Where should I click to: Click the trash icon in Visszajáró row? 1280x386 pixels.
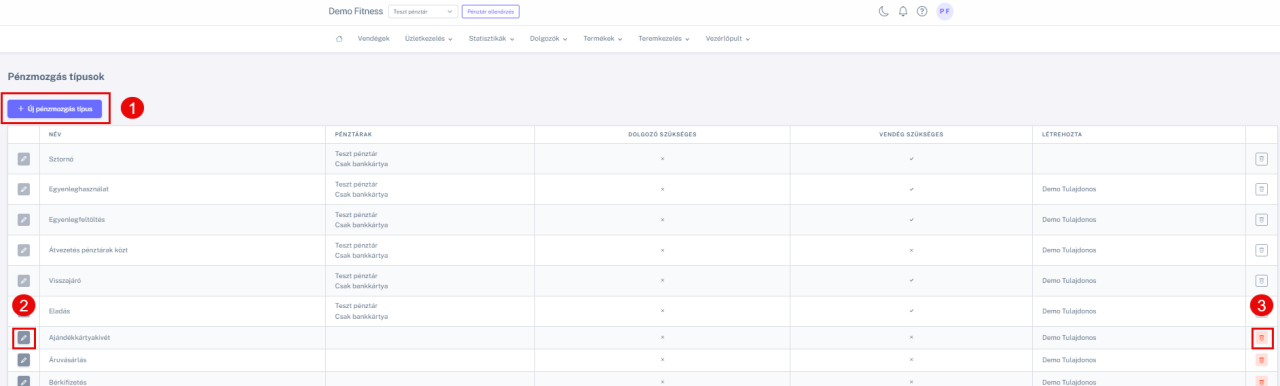point(1261,281)
